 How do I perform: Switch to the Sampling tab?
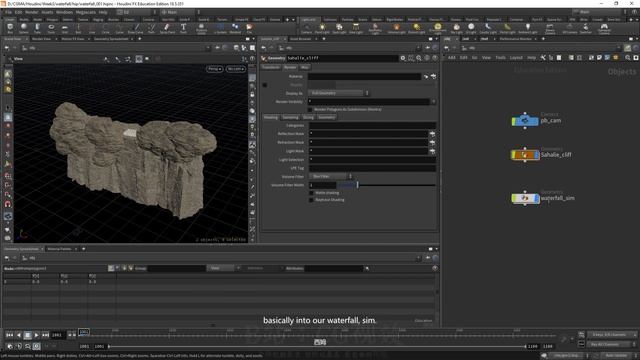click(x=290, y=117)
